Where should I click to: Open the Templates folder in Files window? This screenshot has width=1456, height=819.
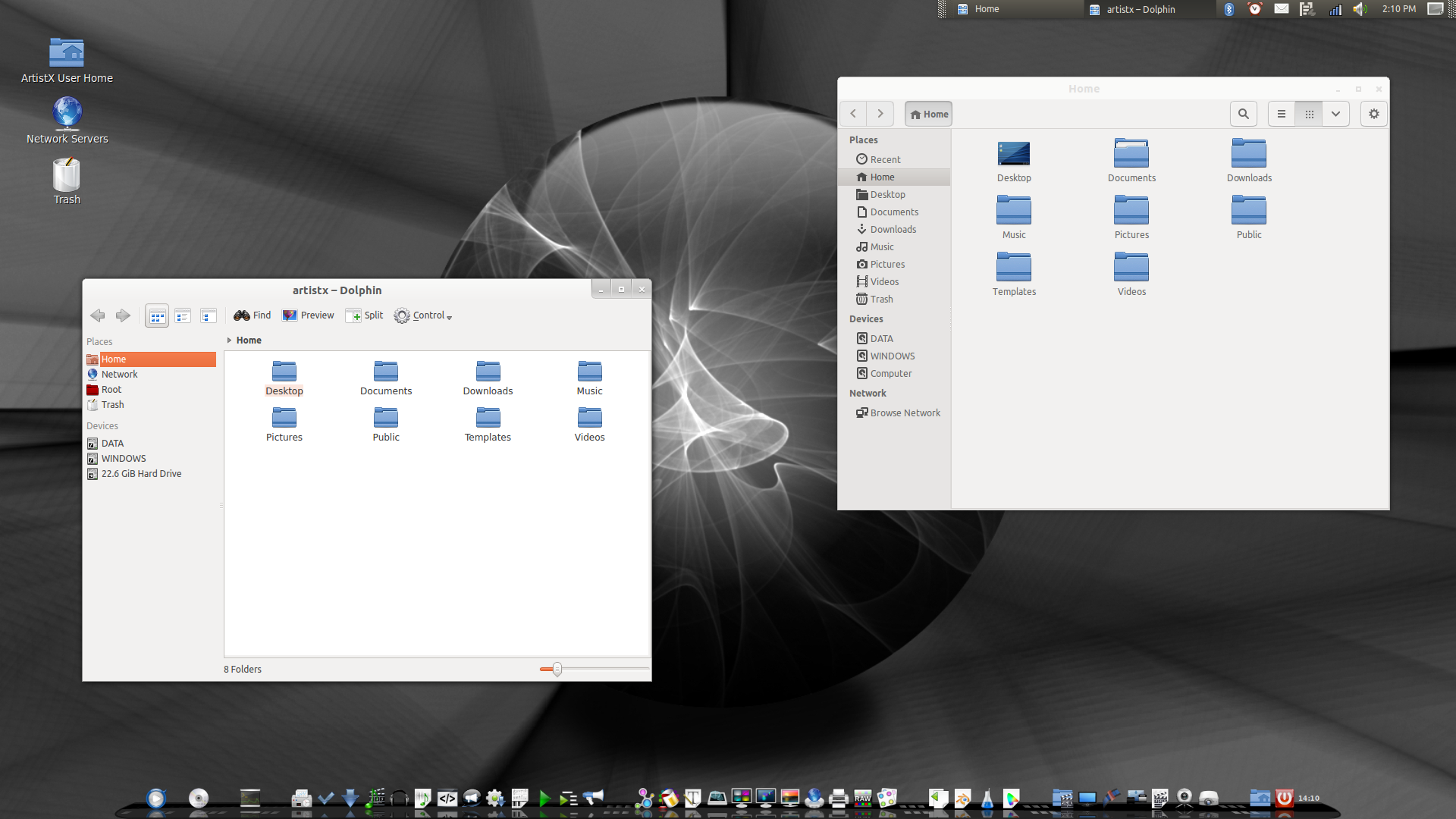(1014, 274)
